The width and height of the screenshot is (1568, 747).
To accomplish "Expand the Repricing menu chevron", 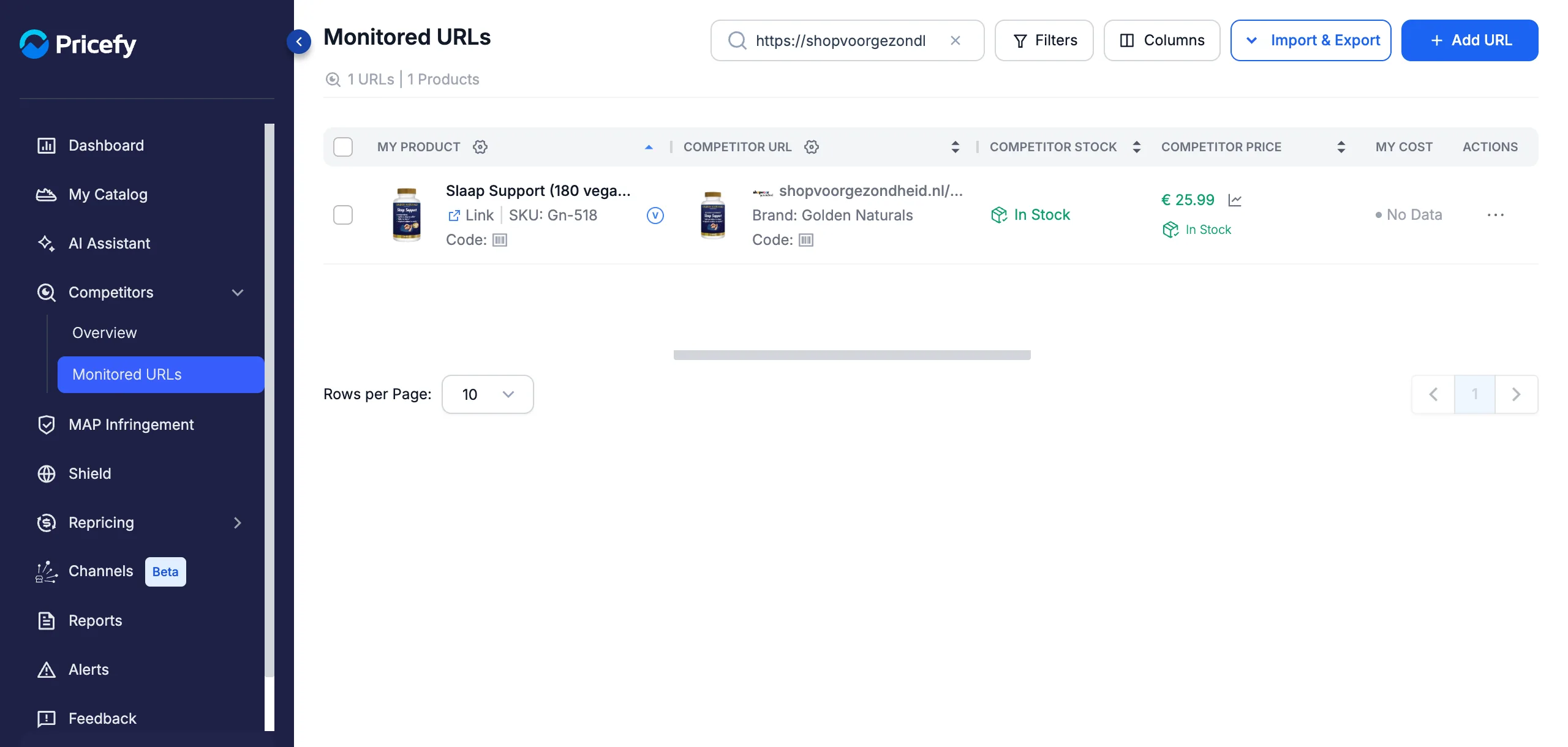I will point(238,523).
